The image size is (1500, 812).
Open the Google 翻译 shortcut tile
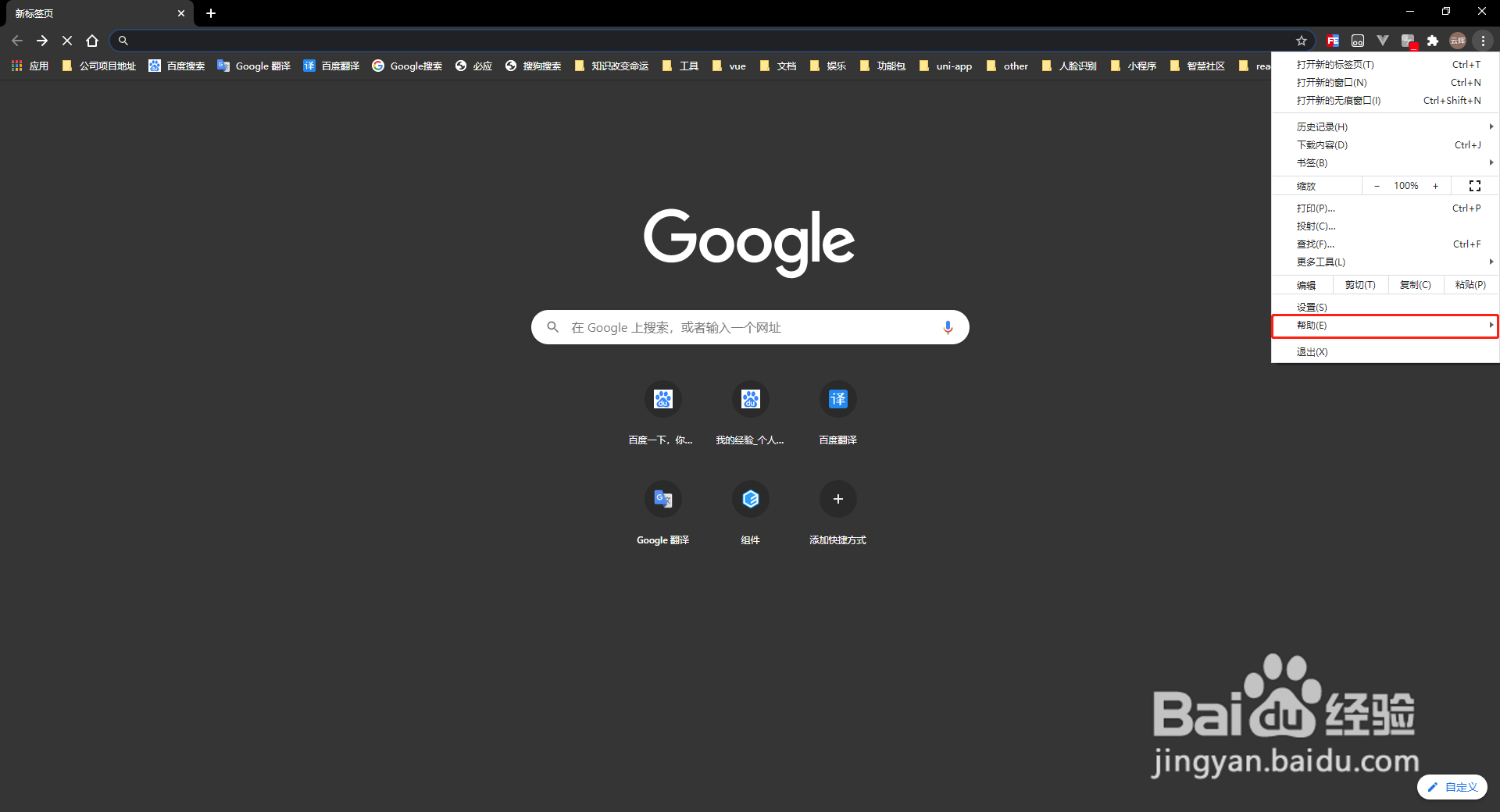(x=662, y=512)
